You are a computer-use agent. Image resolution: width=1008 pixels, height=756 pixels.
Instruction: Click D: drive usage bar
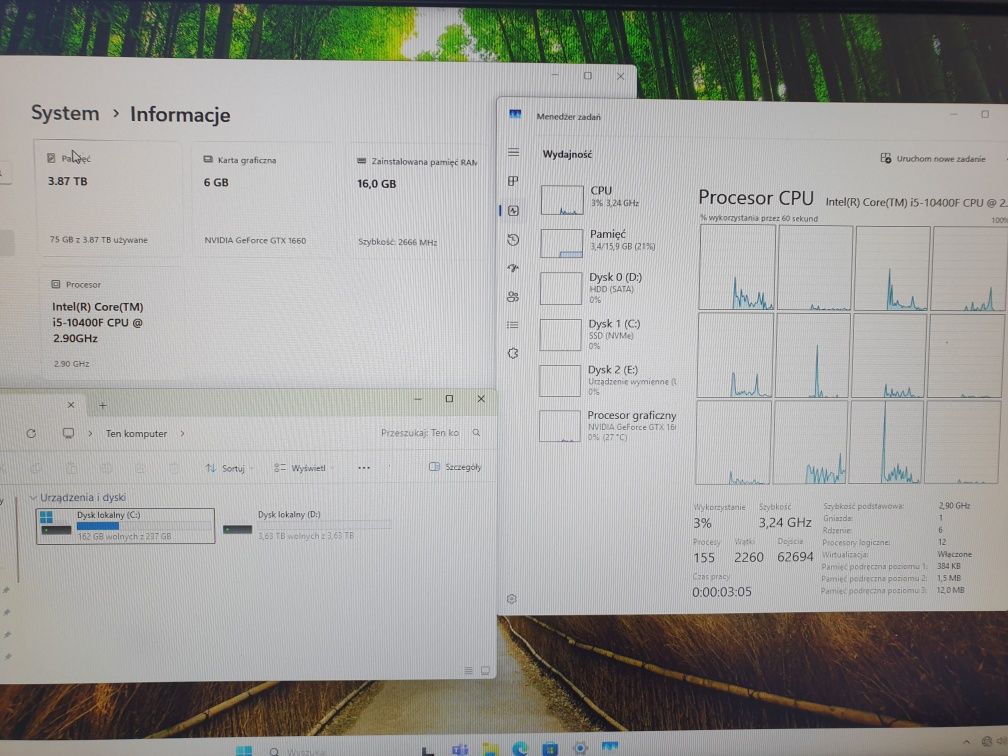click(x=324, y=525)
